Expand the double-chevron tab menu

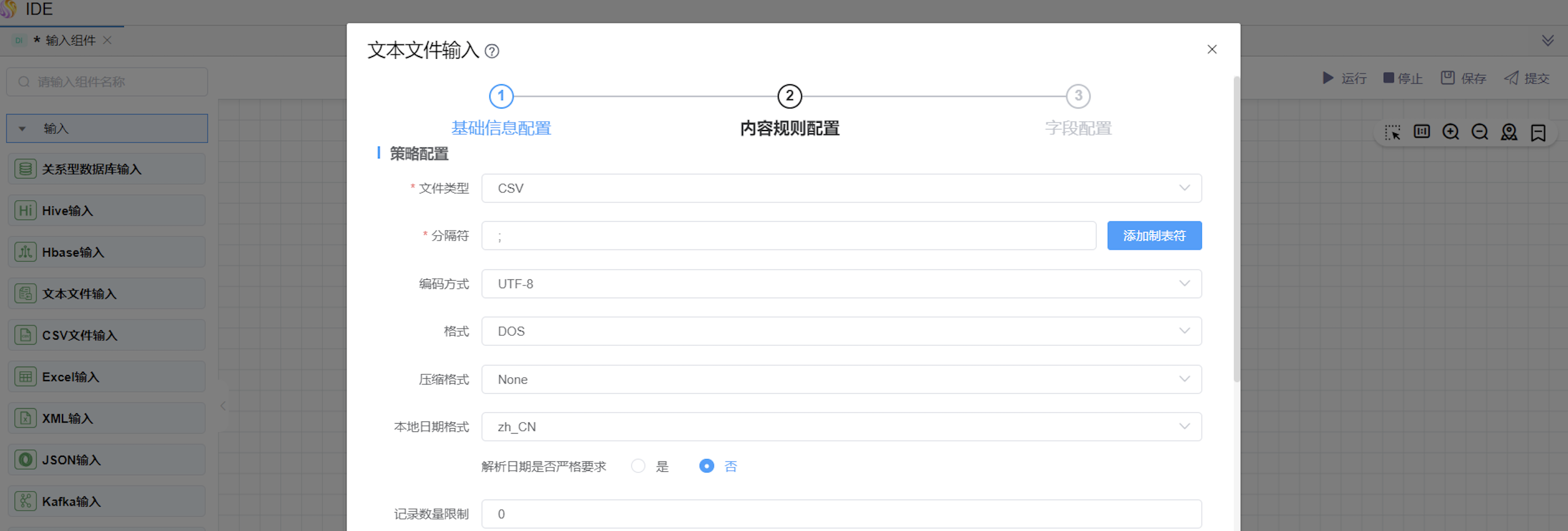tap(1548, 41)
